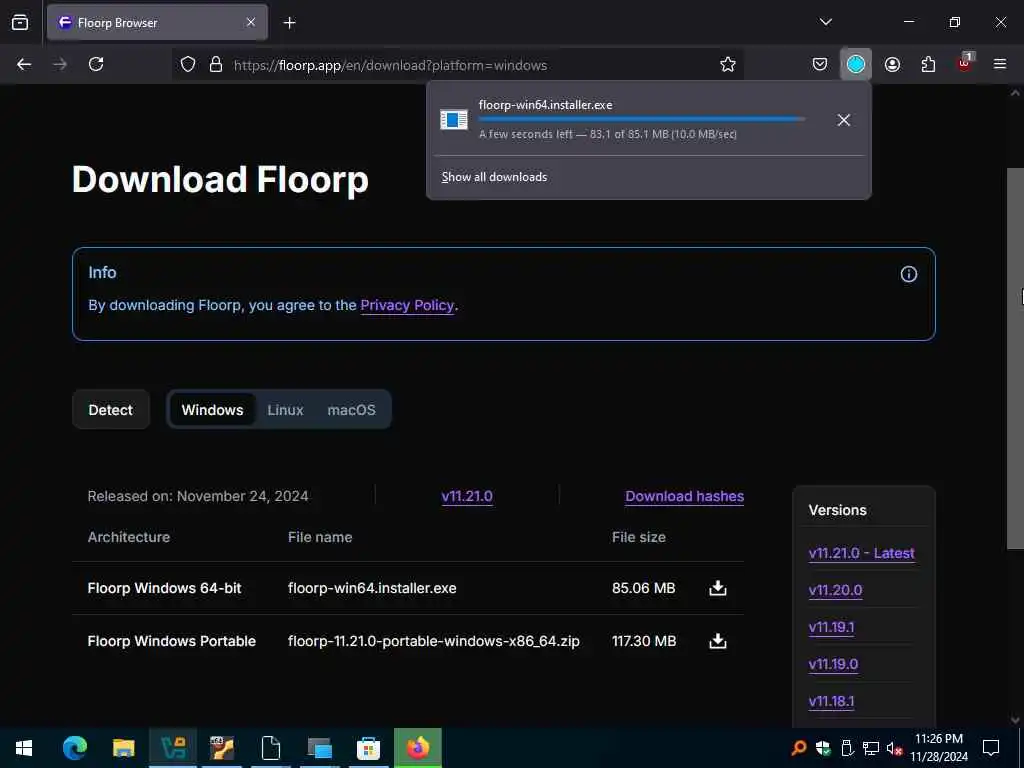
Task: Open the Windows Start menu
Action: coord(24,748)
